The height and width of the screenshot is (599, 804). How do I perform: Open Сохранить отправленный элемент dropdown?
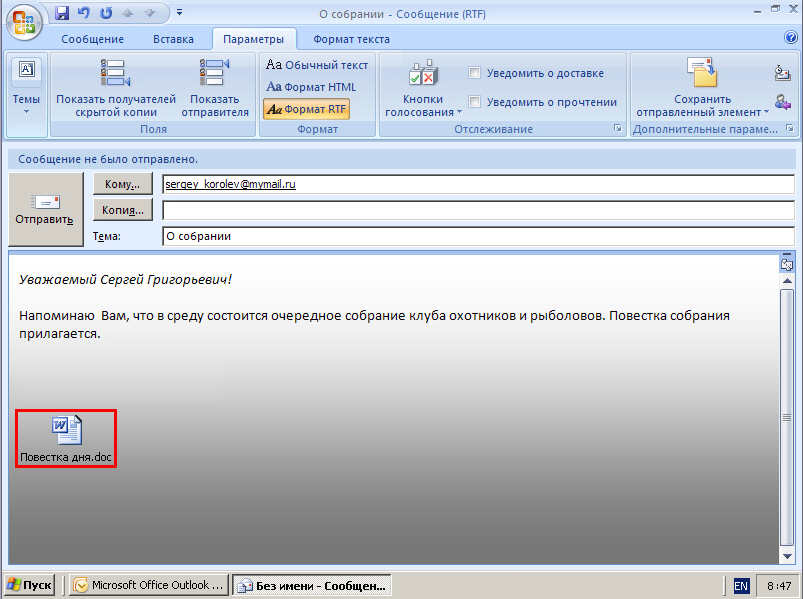coord(702,87)
